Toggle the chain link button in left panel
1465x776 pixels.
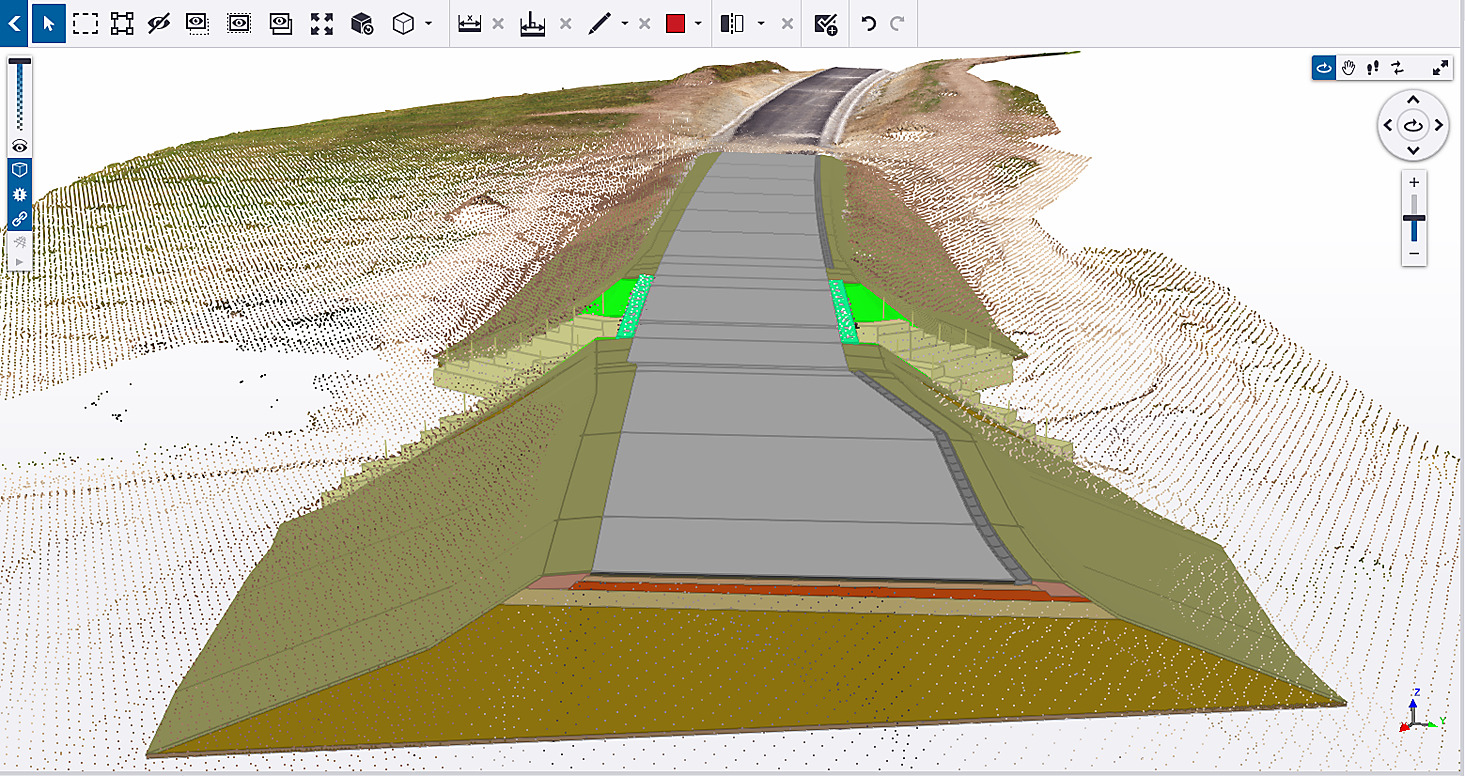20,219
